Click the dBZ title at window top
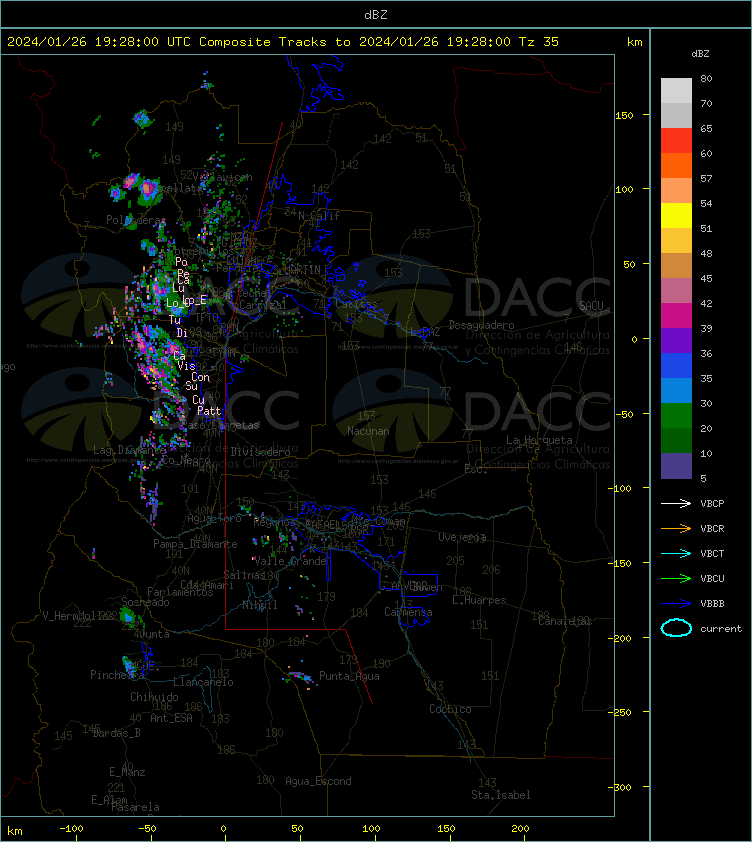The image size is (752, 842). coord(375,15)
